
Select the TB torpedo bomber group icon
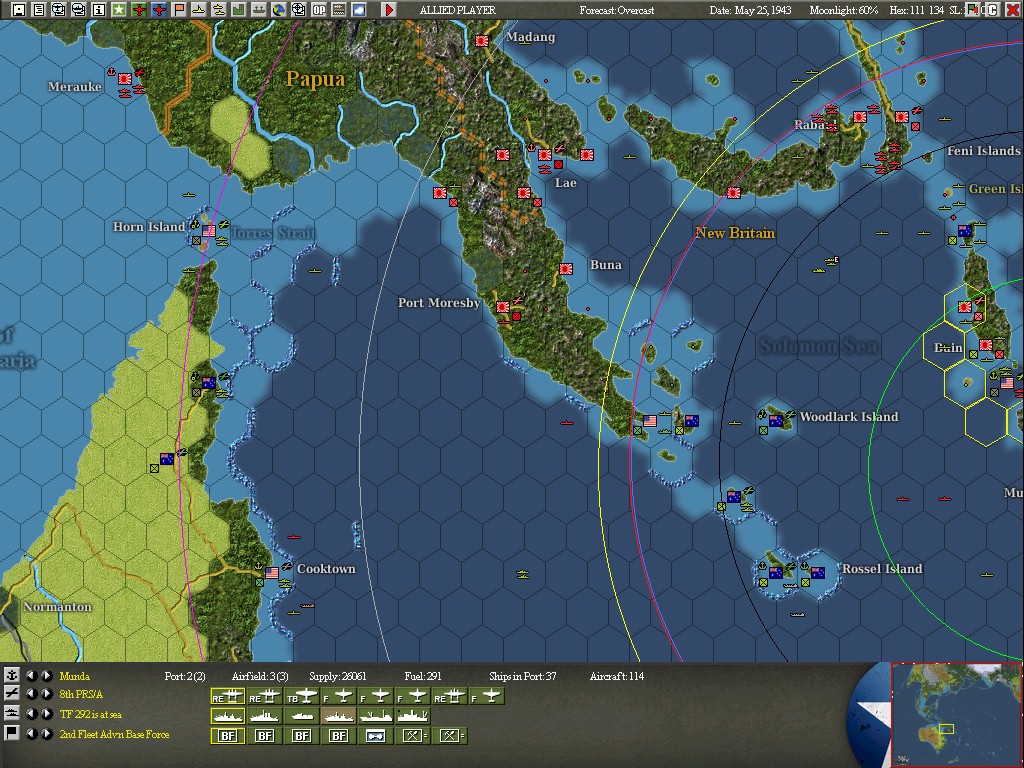[301, 697]
